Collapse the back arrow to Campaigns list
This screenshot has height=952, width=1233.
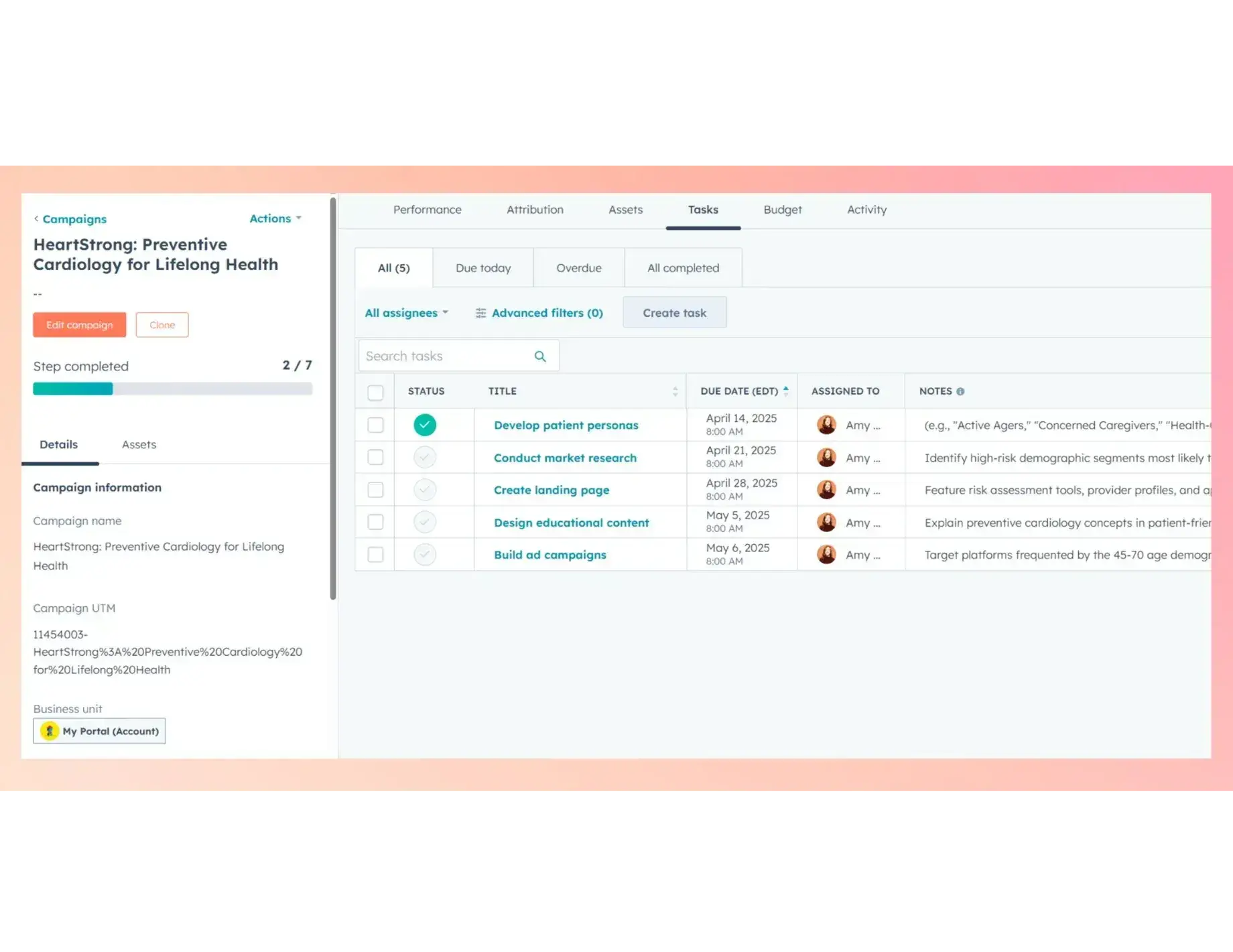tap(36, 218)
